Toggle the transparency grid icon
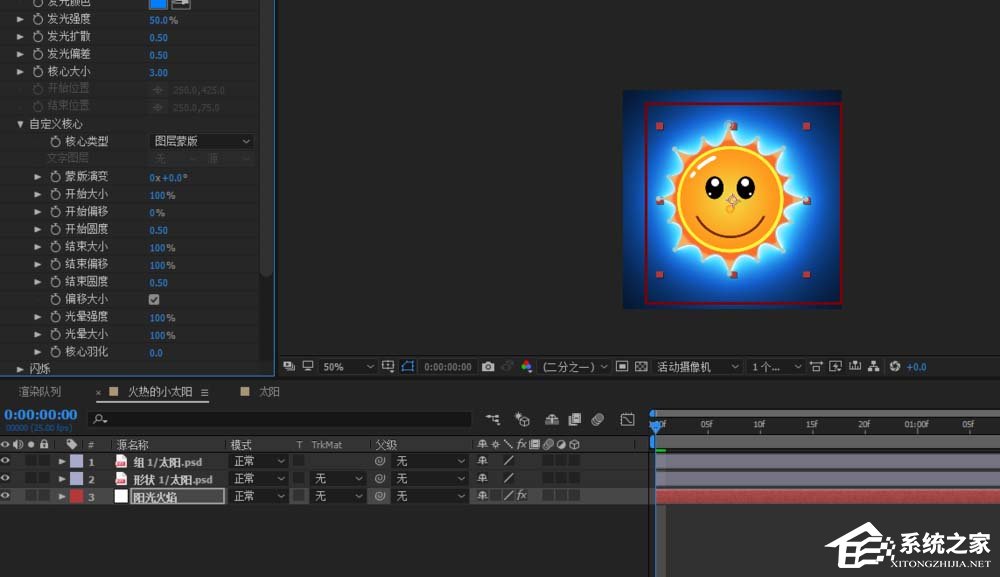 [x=641, y=367]
